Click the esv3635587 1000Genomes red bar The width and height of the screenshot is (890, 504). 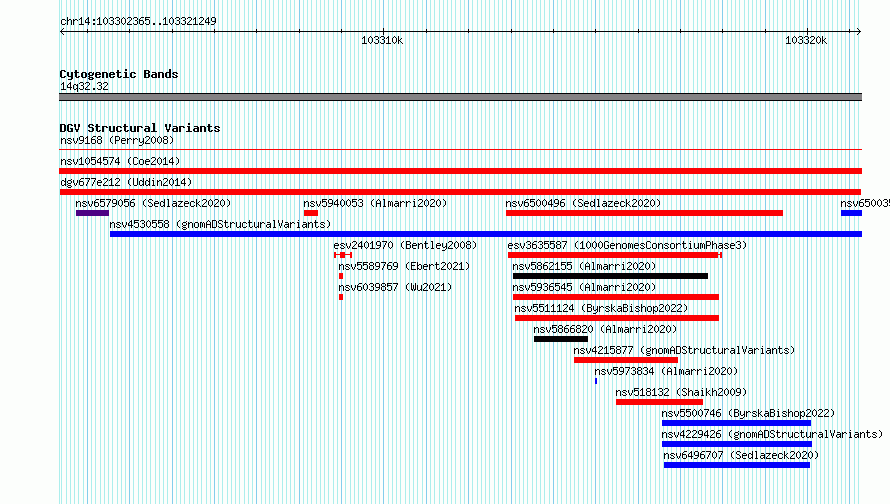pos(614,255)
